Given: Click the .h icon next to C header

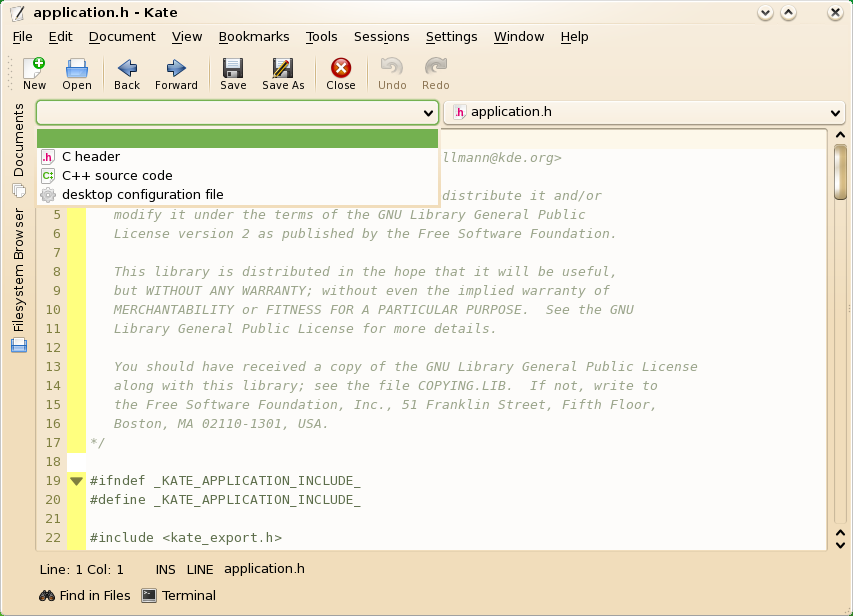Looking at the screenshot, I should tap(48, 157).
